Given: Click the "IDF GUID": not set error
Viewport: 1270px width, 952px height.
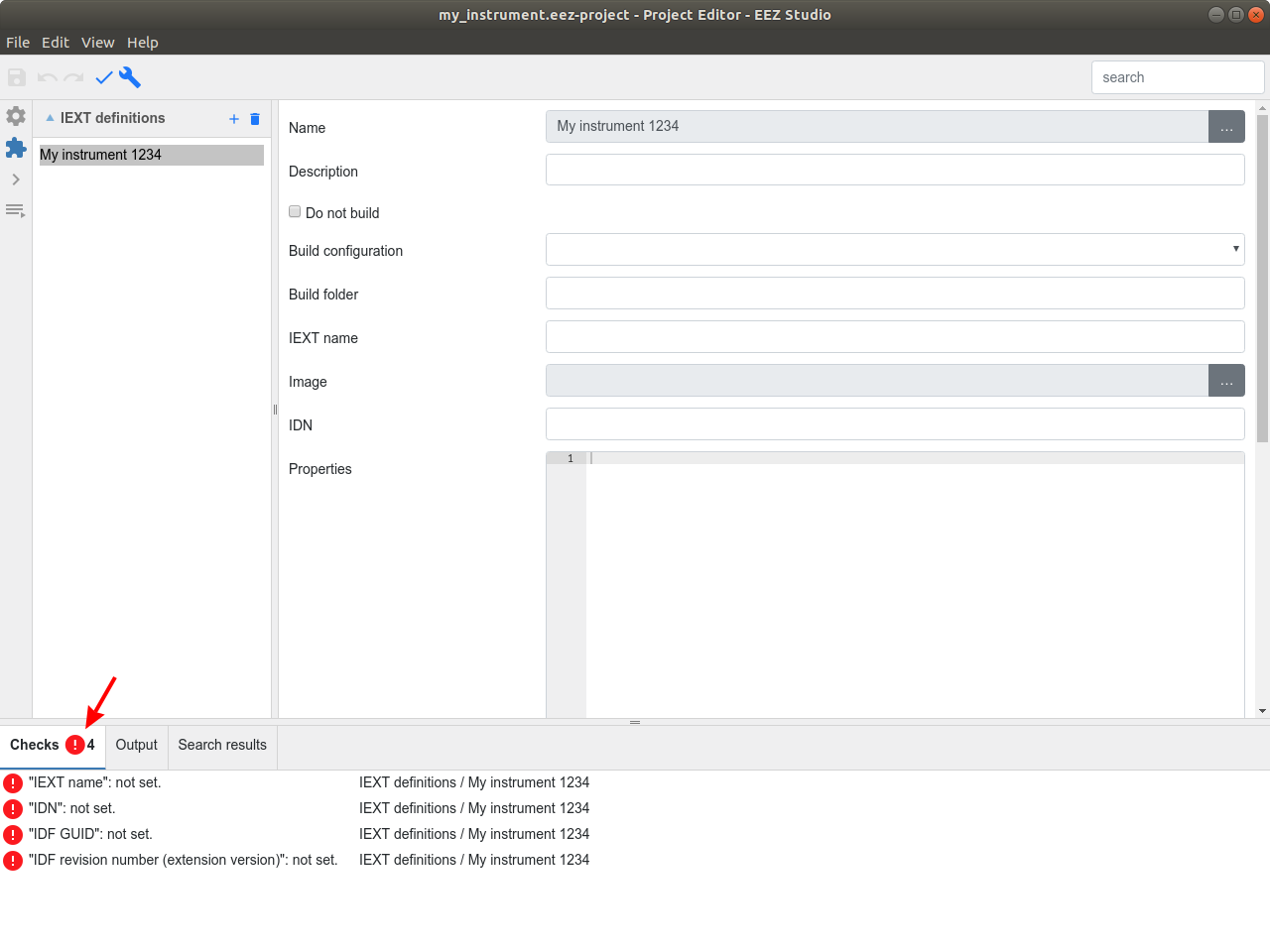Looking at the screenshot, I should pyautogui.click(x=90, y=834).
